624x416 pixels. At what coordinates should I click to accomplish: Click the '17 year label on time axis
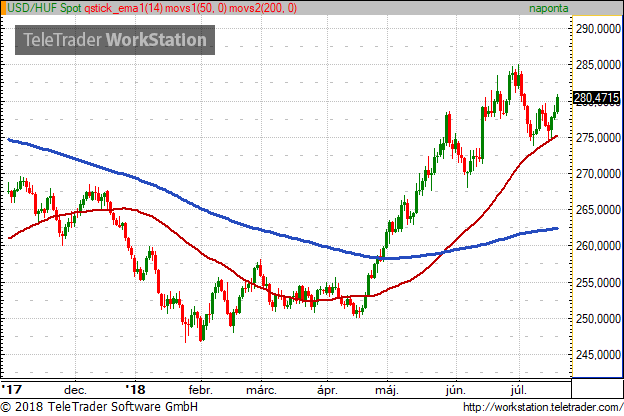pyautogui.click(x=11, y=389)
